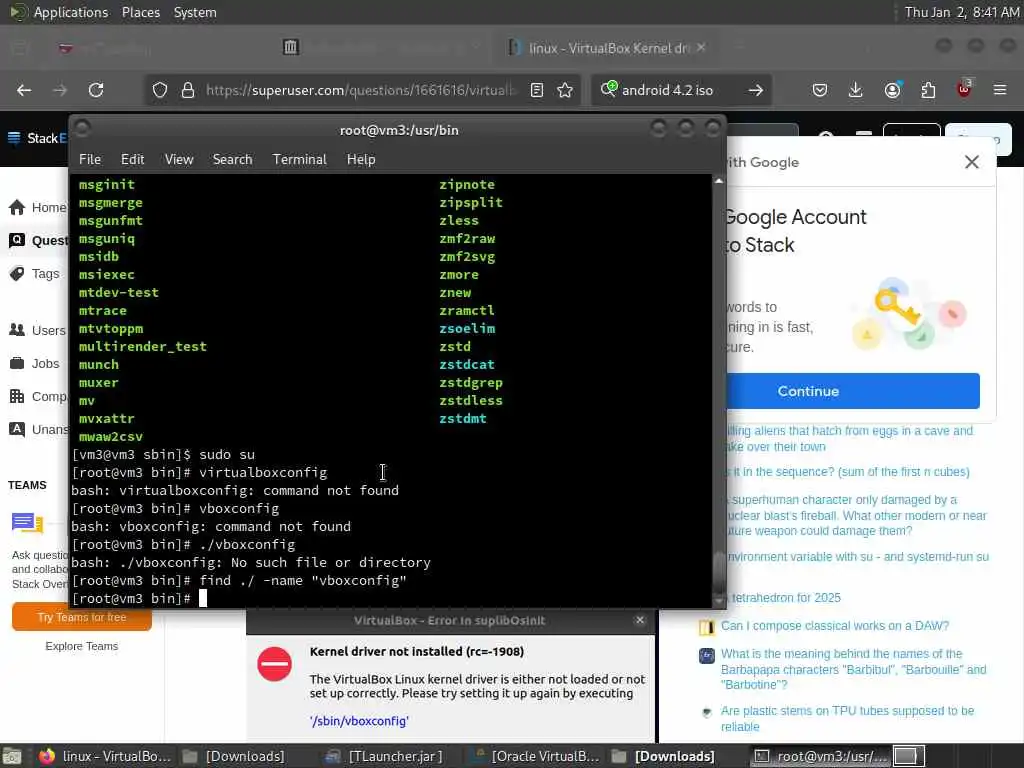Click the trash-can icon browser tab
The height and width of the screenshot is (768, 1024).
(291, 47)
